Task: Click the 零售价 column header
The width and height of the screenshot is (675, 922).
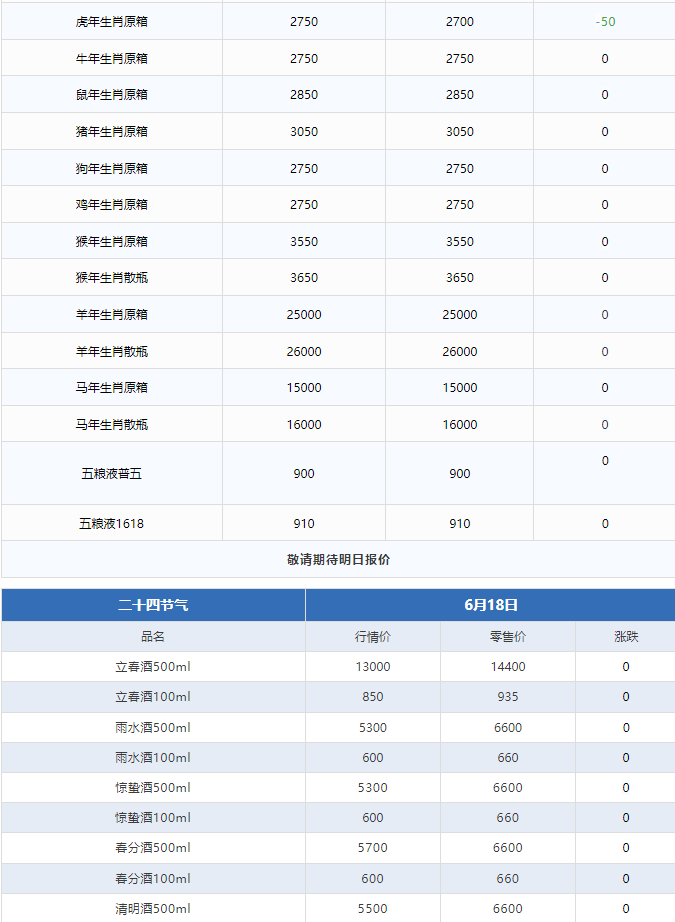Action: coord(508,637)
